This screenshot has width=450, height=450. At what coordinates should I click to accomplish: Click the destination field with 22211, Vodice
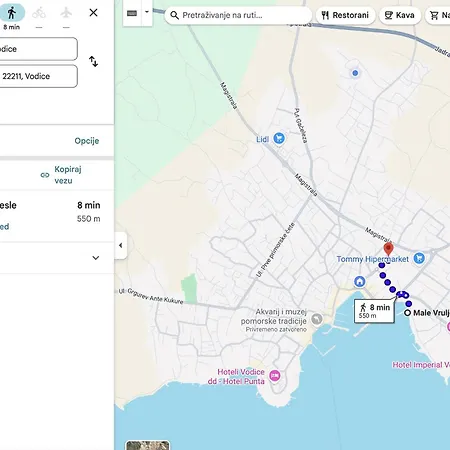[38, 76]
